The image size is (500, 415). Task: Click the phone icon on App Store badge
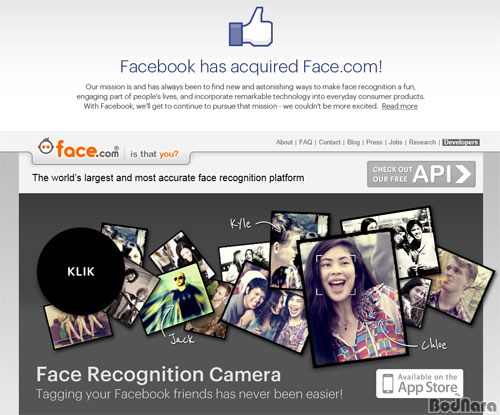pyautogui.click(x=388, y=383)
